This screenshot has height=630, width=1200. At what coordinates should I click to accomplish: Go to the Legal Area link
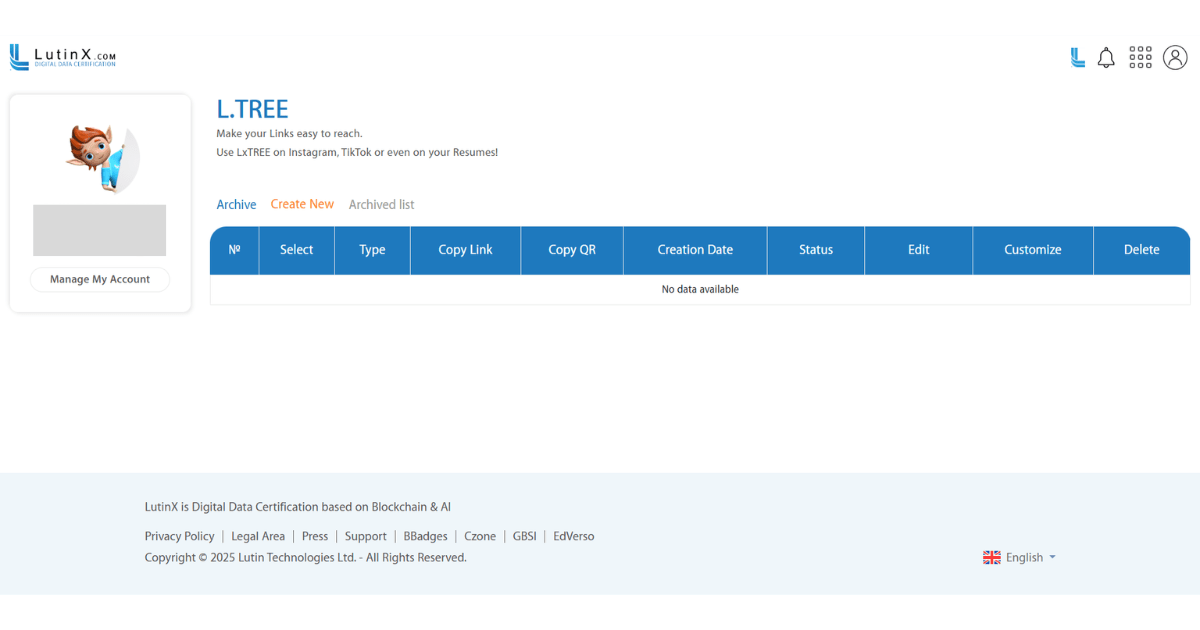click(258, 537)
